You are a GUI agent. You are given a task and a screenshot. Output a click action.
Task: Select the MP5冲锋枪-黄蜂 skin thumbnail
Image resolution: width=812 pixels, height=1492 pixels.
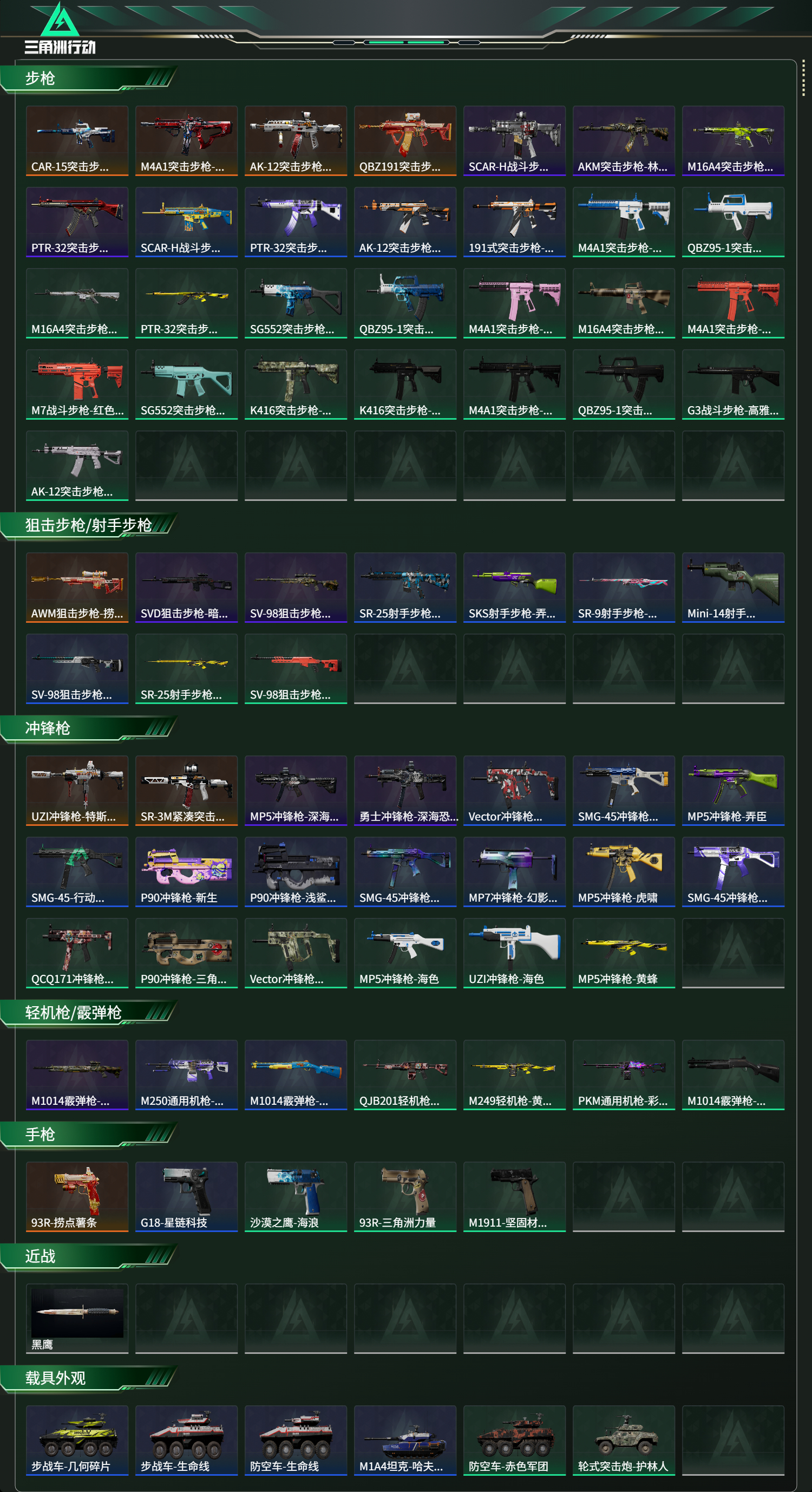pyautogui.click(x=624, y=952)
